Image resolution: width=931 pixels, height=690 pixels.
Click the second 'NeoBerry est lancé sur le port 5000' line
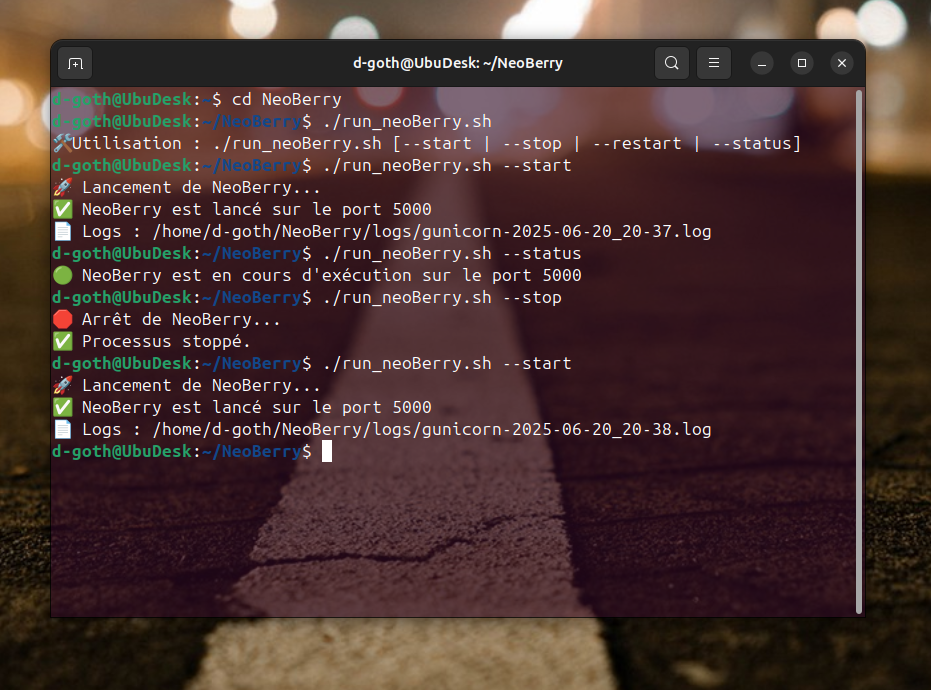coord(256,407)
